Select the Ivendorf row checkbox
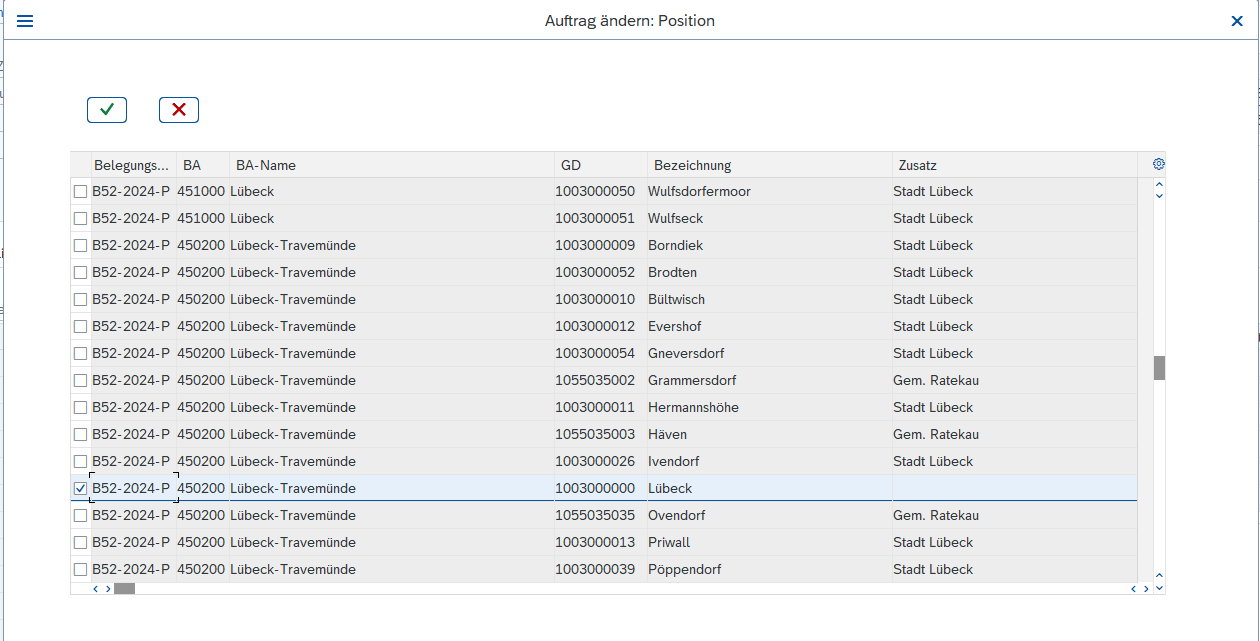Viewport: 1260px width, 641px height. (x=81, y=462)
